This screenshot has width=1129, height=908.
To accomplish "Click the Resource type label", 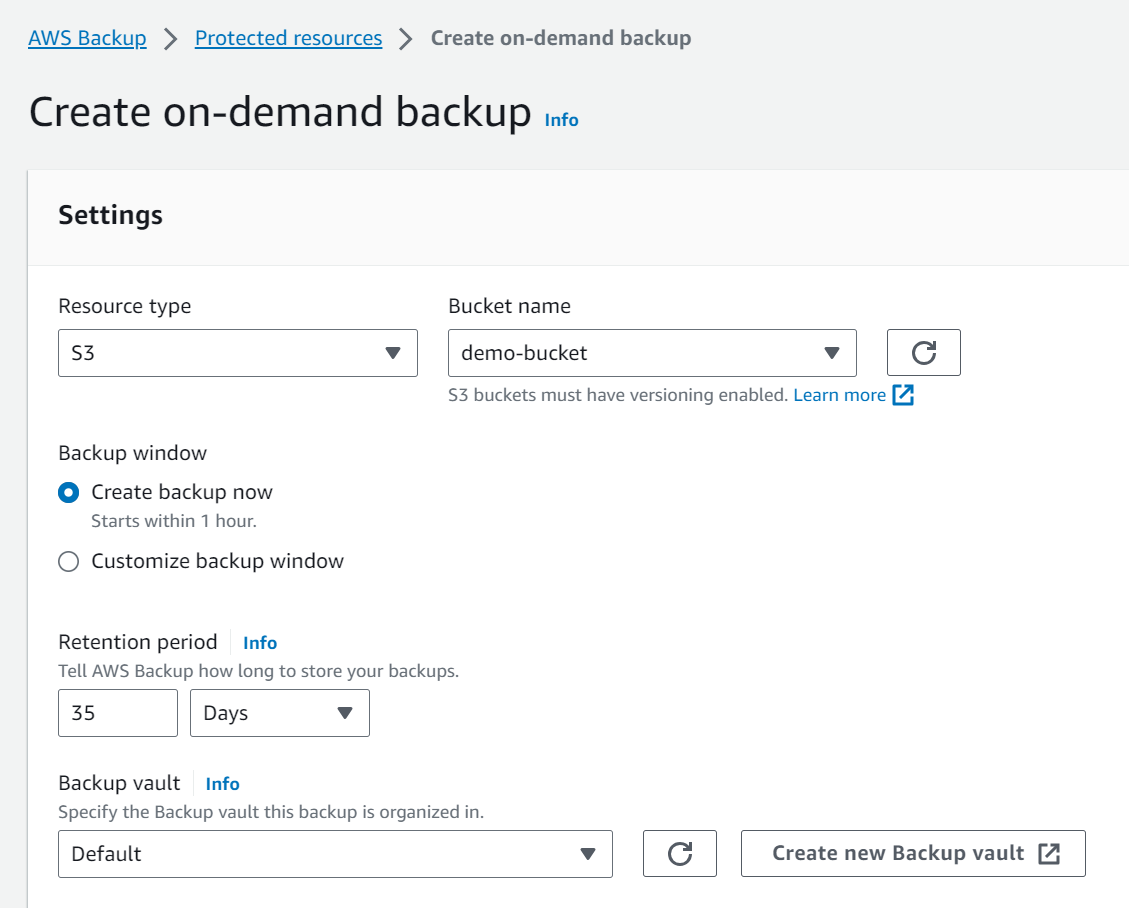I will point(125,306).
